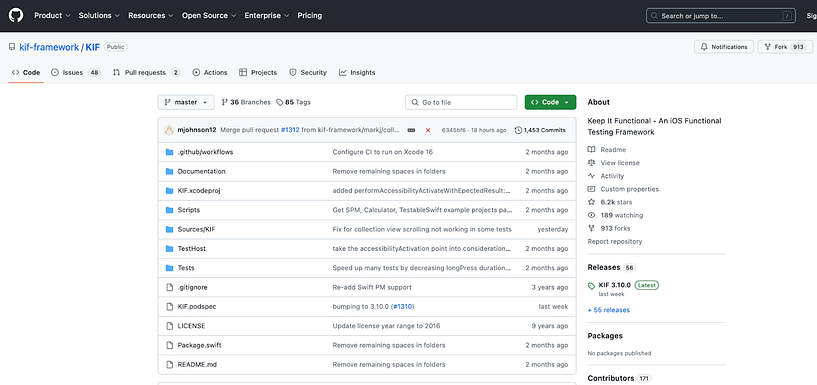817x385 pixels.
Task: View the 85 Tags link
Action: 293,102
